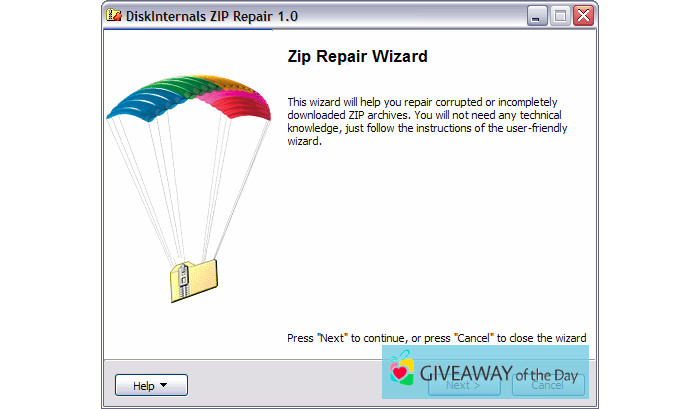Open the Help dropdown menu
Screen dimensions: 700x409
(151, 385)
